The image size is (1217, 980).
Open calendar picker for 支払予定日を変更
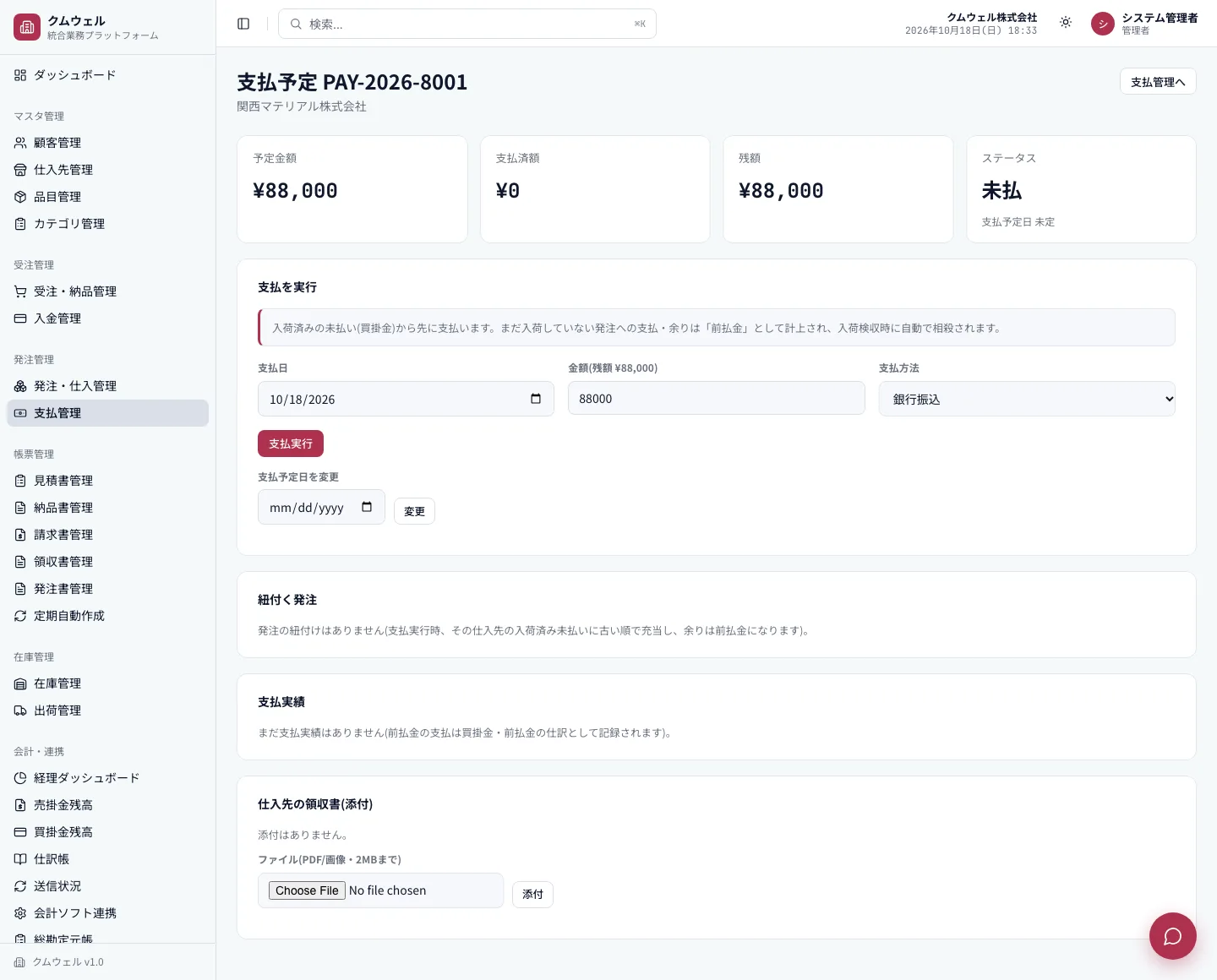point(367,507)
